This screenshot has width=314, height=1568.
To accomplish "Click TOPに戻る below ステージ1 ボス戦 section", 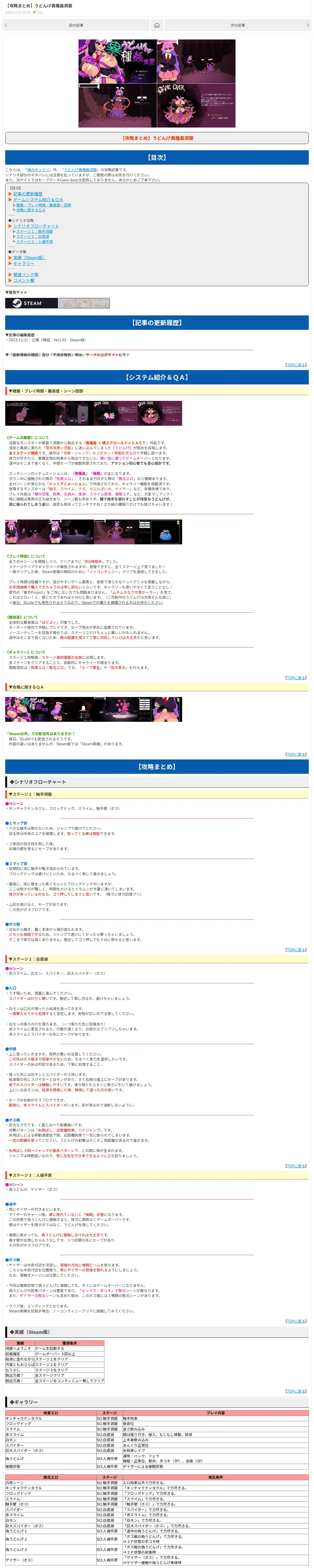I will tap(296, 950).
